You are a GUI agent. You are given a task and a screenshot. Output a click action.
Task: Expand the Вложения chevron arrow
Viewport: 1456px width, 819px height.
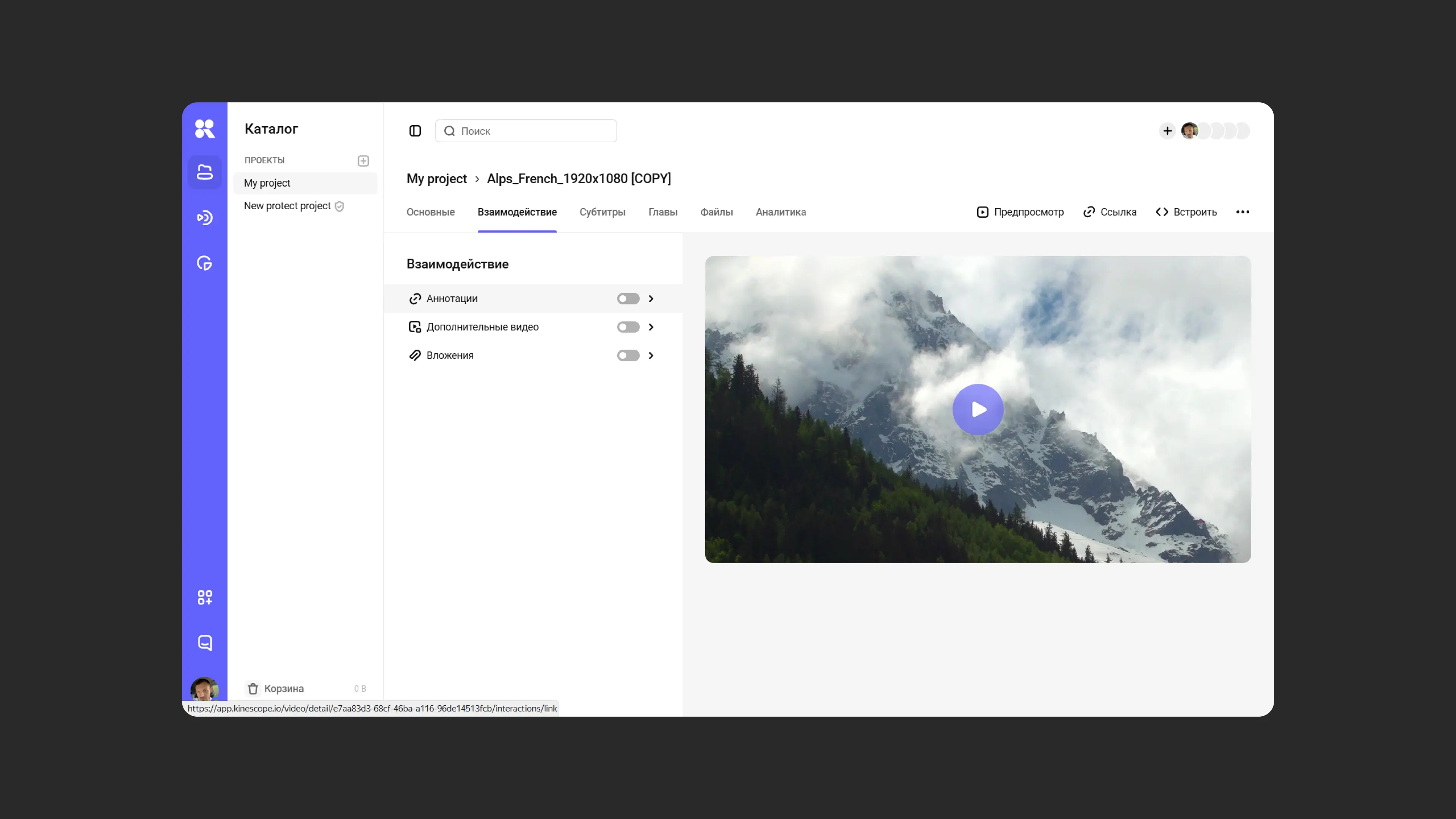(651, 356)
